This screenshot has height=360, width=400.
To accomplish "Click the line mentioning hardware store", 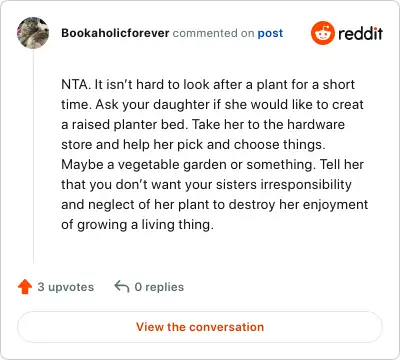I will tap(203, 125).
